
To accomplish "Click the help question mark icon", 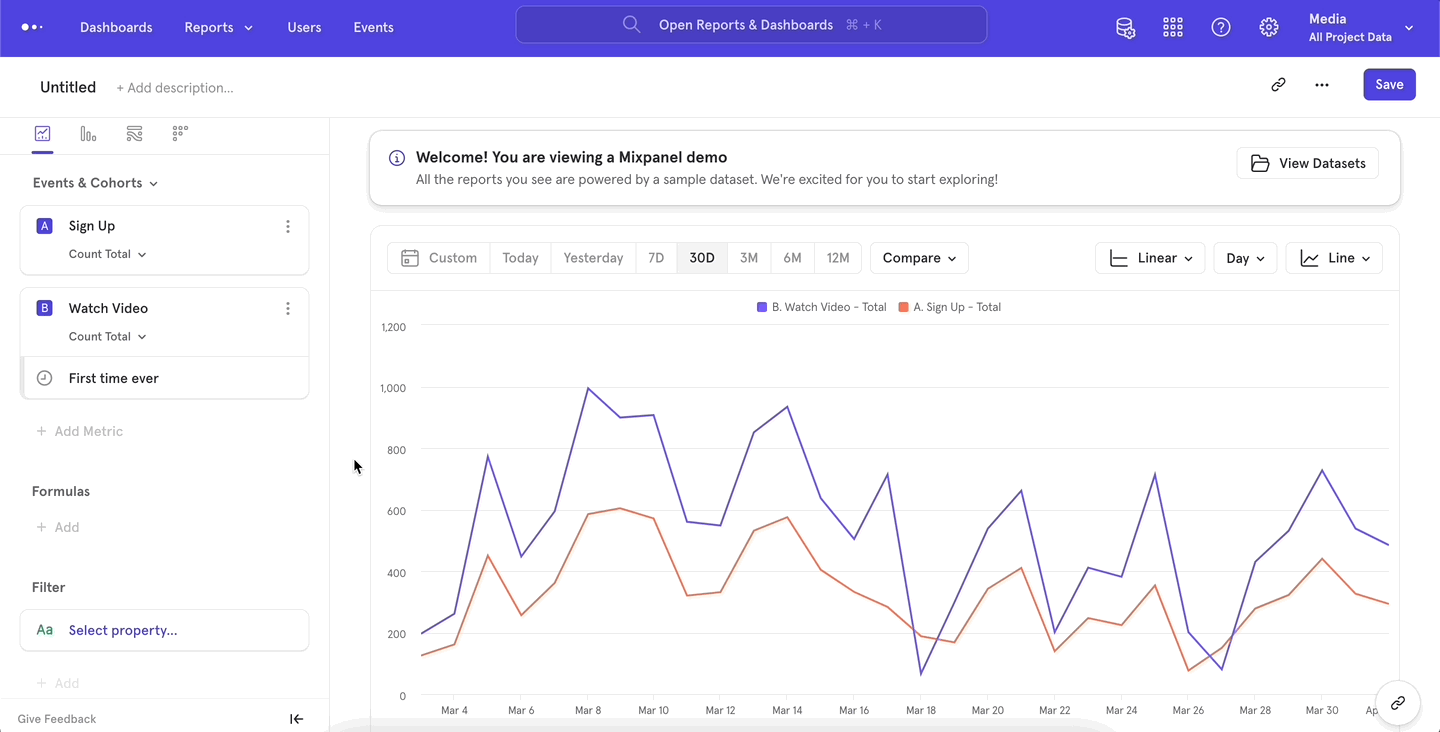I will click(1221, 28).
